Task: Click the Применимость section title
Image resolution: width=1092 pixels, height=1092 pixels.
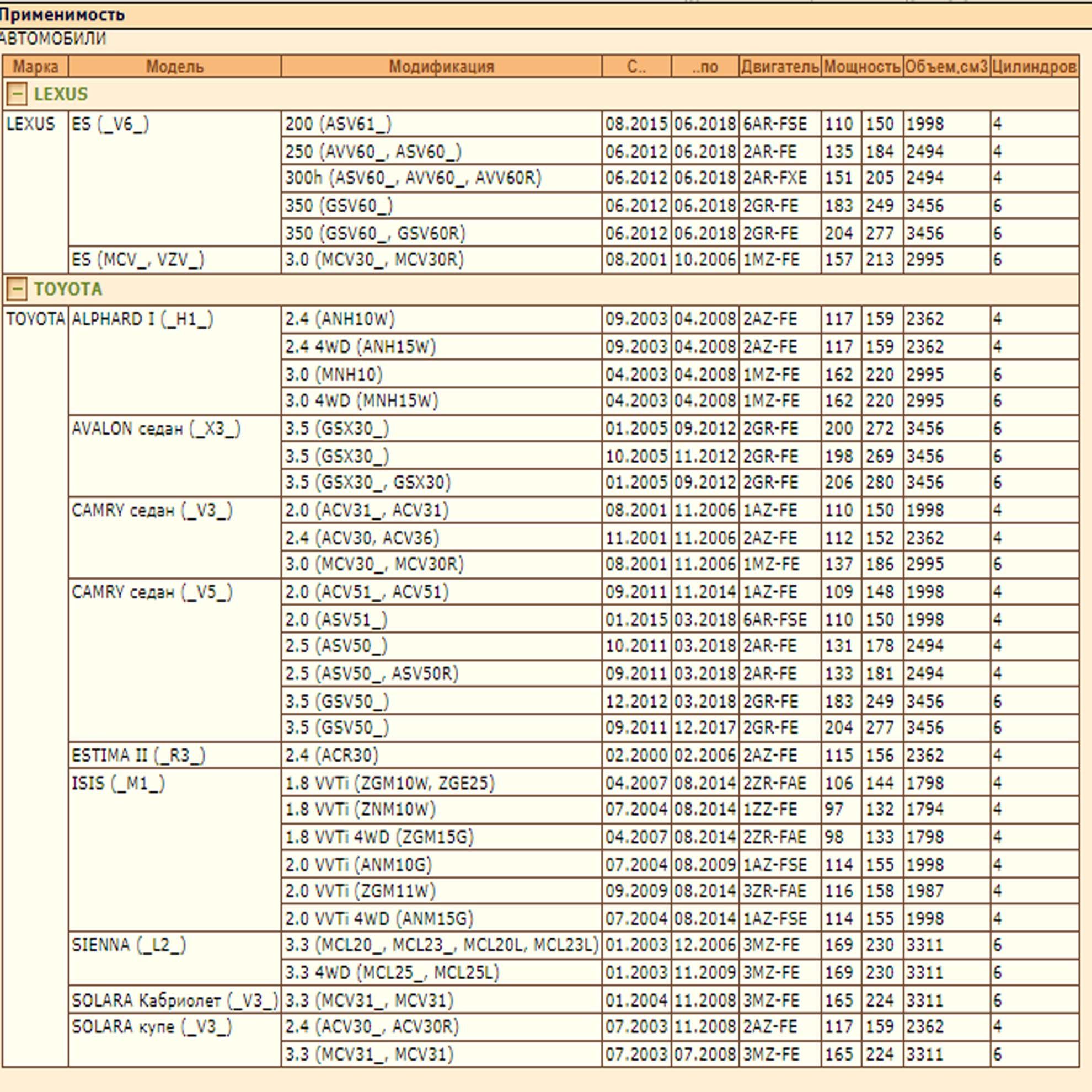Action: (62, 15)
